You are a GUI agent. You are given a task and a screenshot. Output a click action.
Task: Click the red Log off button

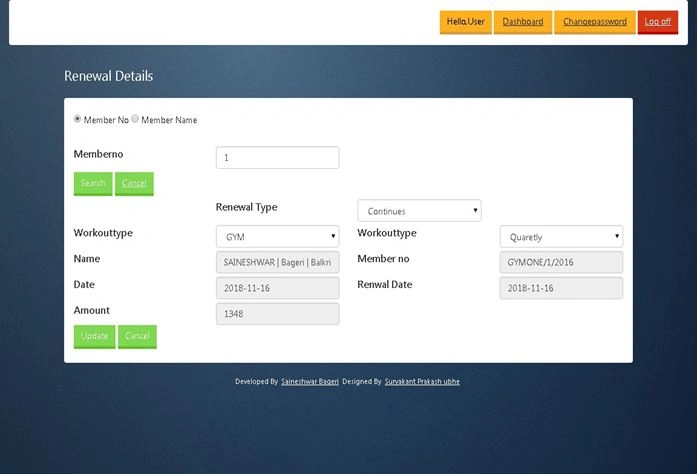click(658, 22)
